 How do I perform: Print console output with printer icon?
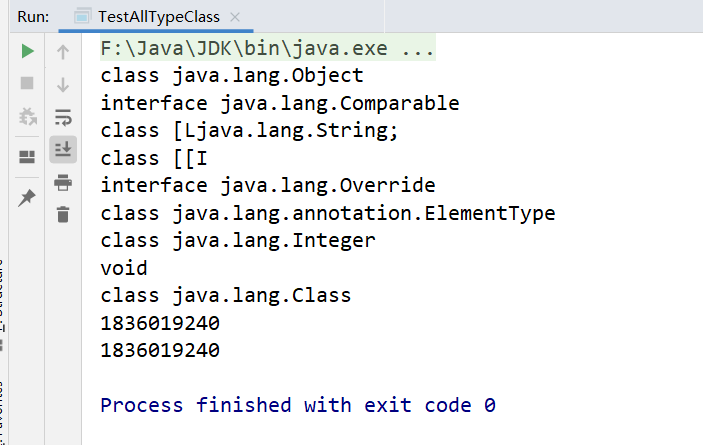(63, 182)
